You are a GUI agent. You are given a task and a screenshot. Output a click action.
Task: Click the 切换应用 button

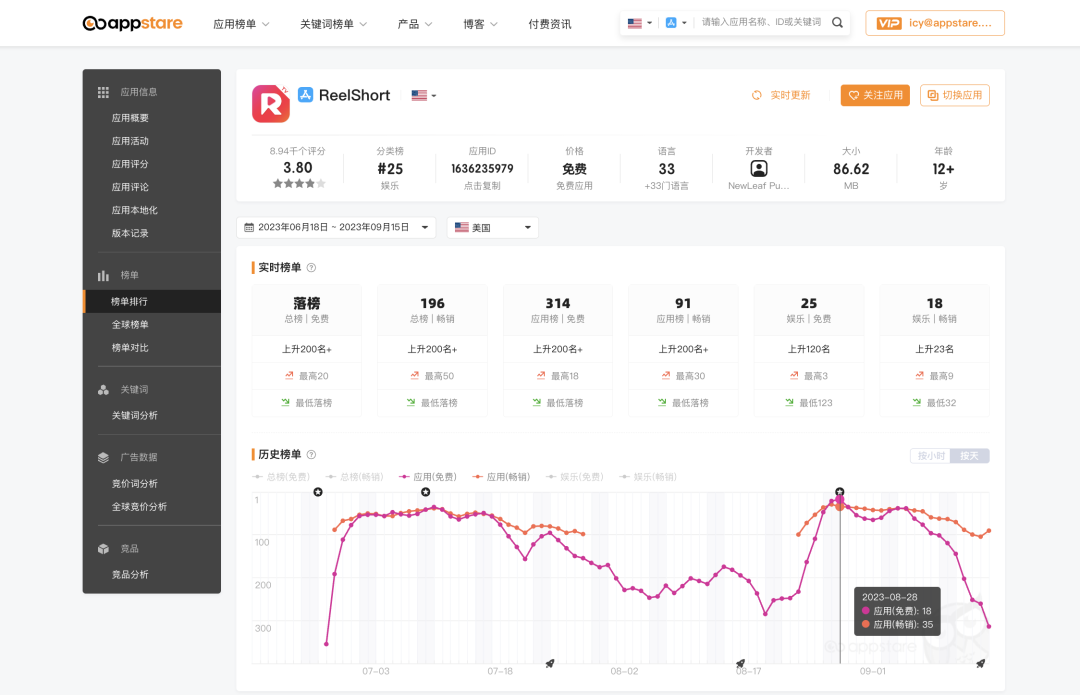[955, 94]
